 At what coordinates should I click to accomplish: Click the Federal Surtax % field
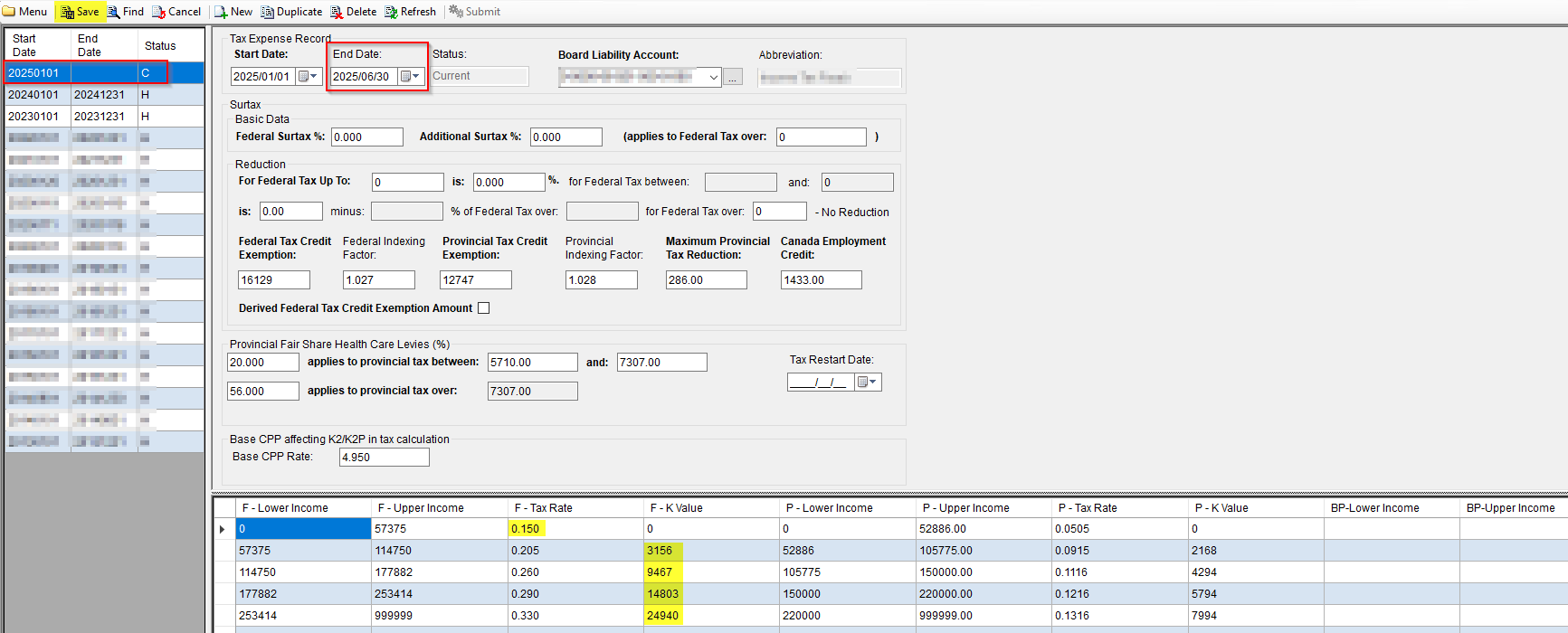pos(367,137)
